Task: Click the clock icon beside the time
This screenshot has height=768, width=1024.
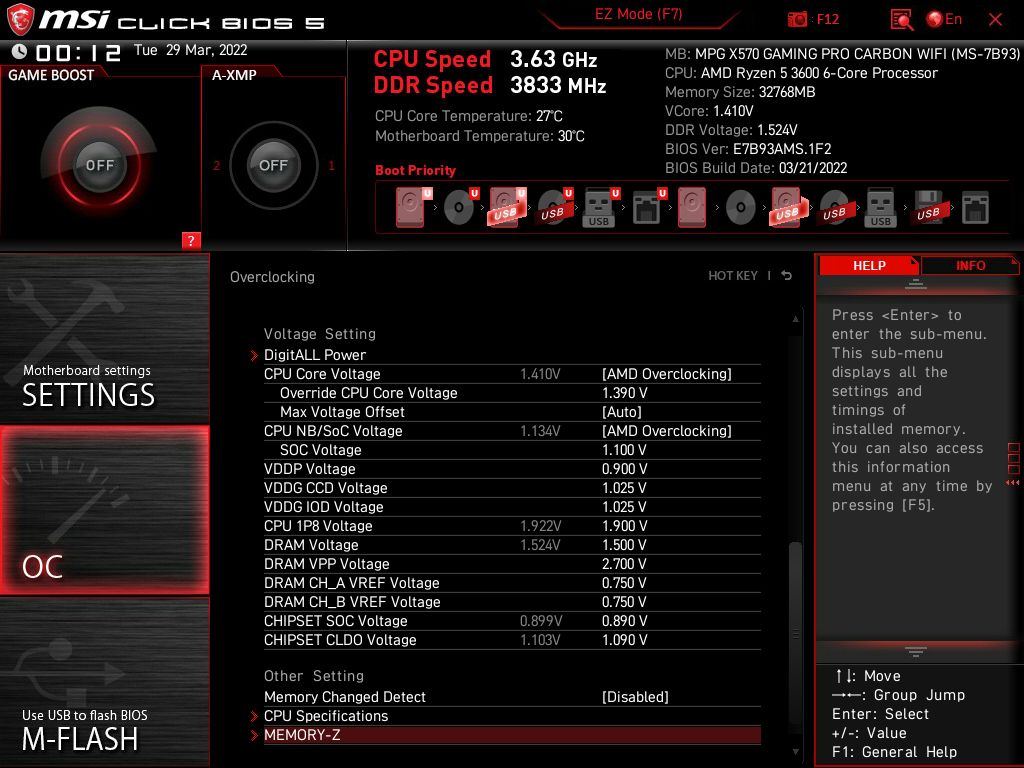Action: (x=20, y=51)
